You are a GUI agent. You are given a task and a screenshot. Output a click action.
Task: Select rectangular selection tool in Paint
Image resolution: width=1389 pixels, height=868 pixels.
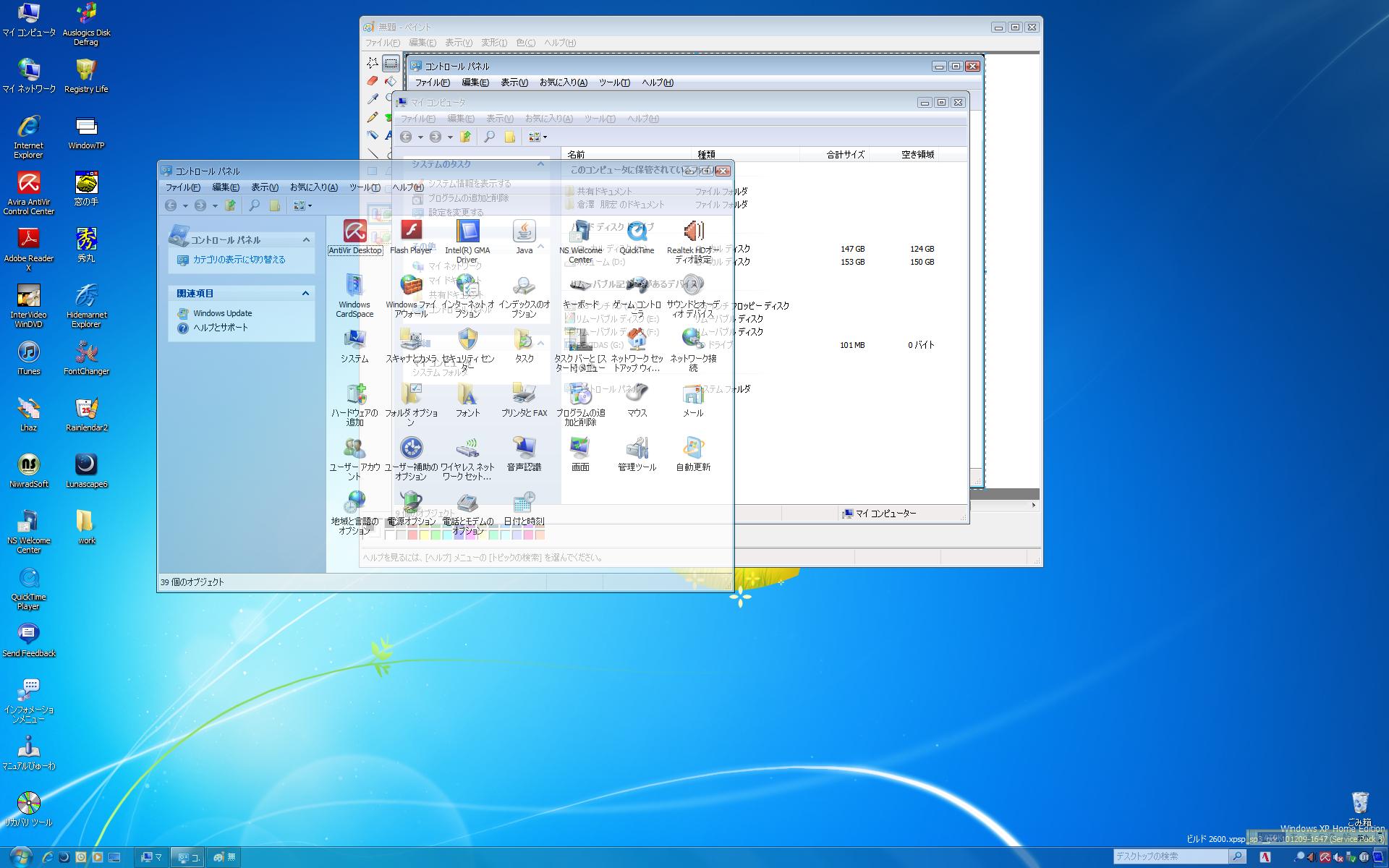click(x=391, y=63)
